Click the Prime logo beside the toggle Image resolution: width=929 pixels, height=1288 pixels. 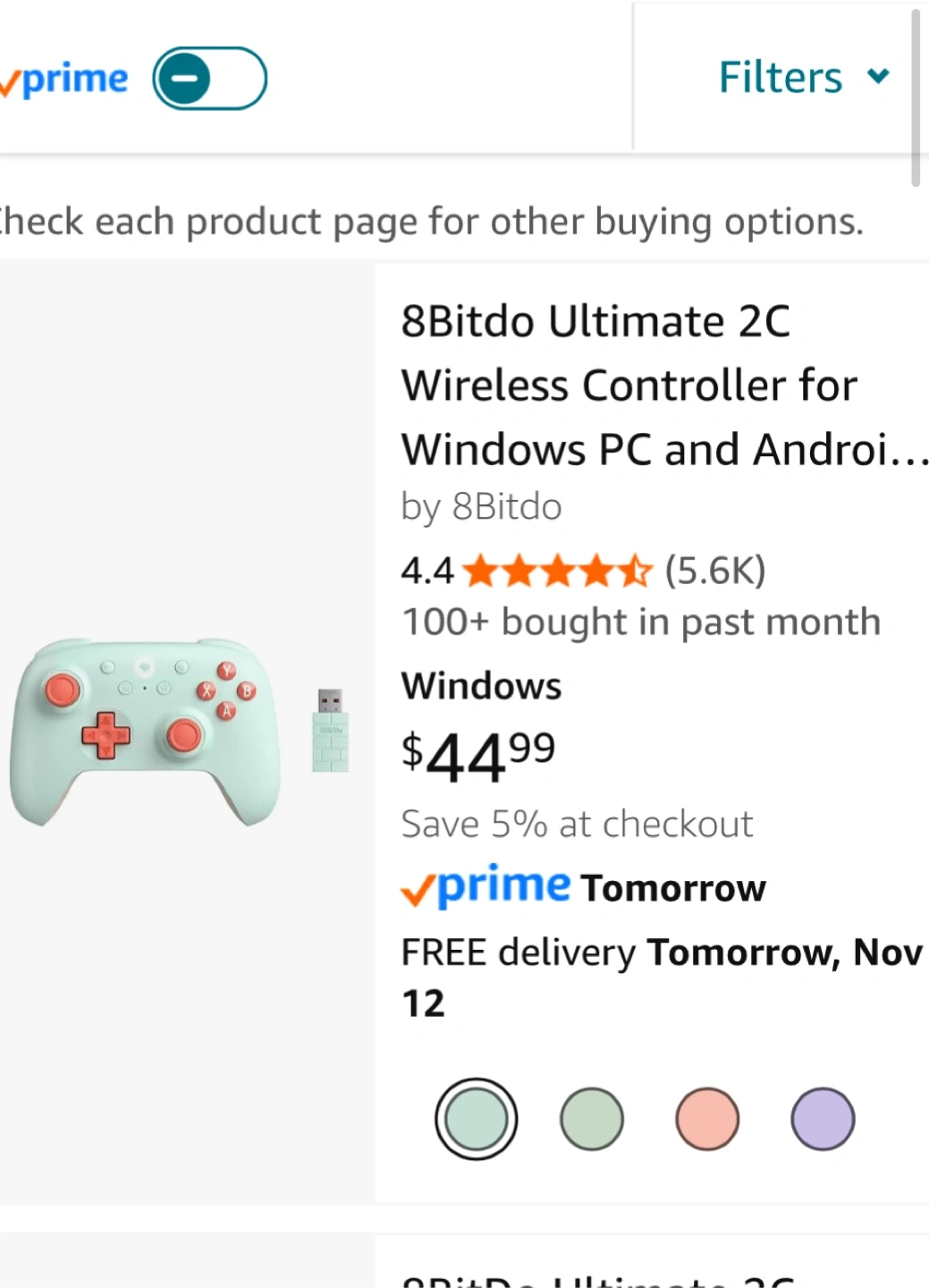(68, 80)
